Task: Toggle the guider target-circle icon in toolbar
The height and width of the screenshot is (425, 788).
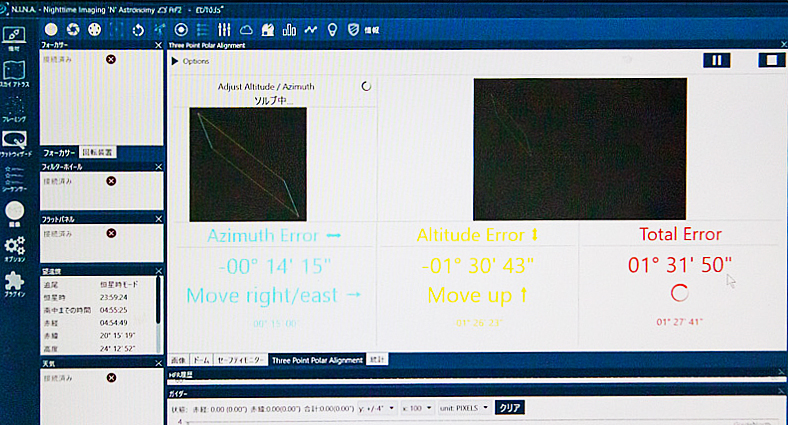Action: pyautogui.click(x=181, y=30)
